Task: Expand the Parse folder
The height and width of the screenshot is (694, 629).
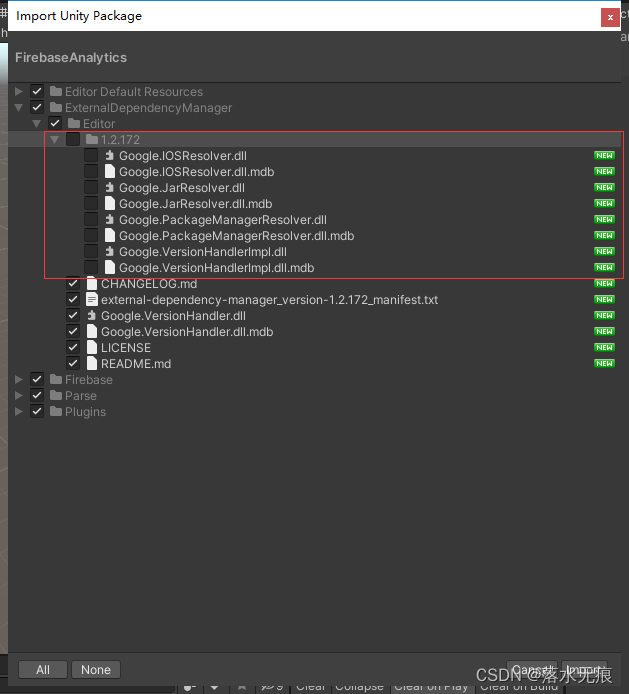Action: point(19,395)
